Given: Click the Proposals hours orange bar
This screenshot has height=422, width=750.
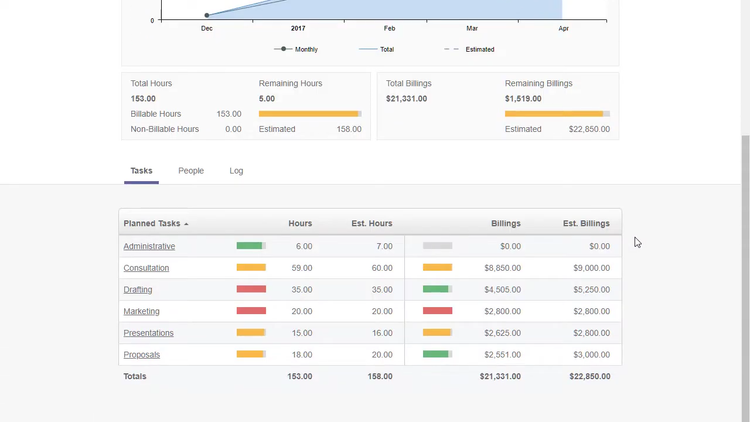Looking at the screenshot, I should [251, 354].
